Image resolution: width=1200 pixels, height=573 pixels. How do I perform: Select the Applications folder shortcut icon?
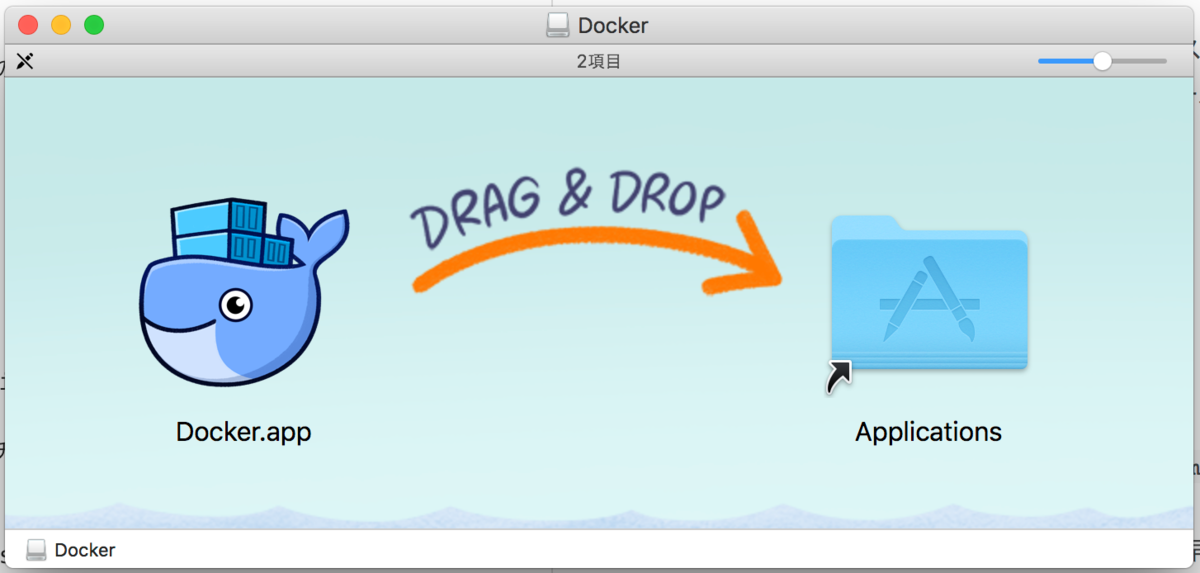point(928,304)
